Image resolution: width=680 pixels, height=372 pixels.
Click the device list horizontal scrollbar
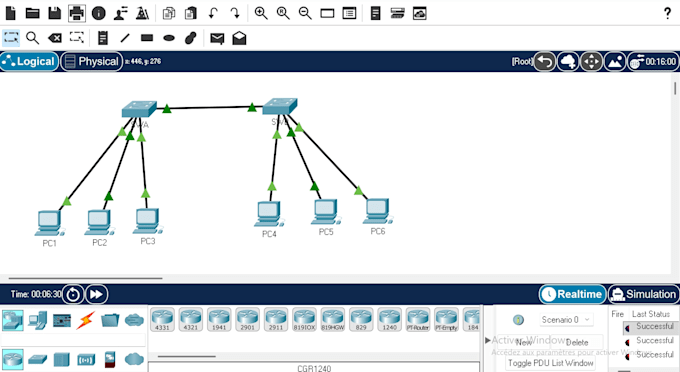coord(186,356)
